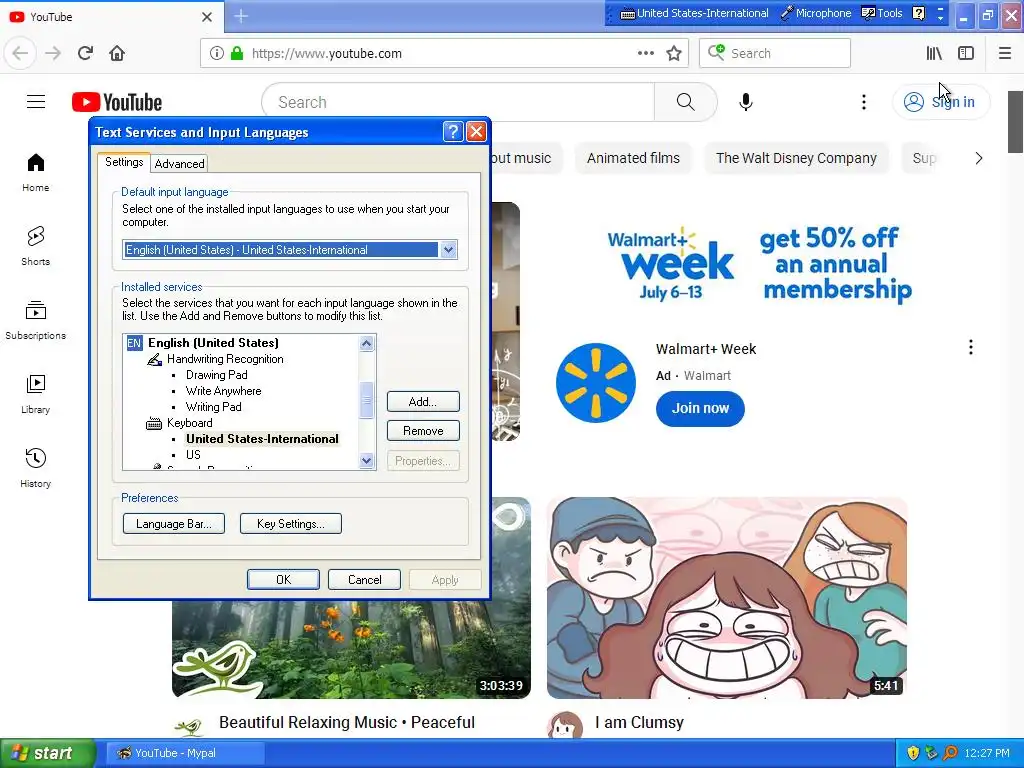This screenshot has width=1024, height=768.
Task: Click the Remove button
Action: 423,431
